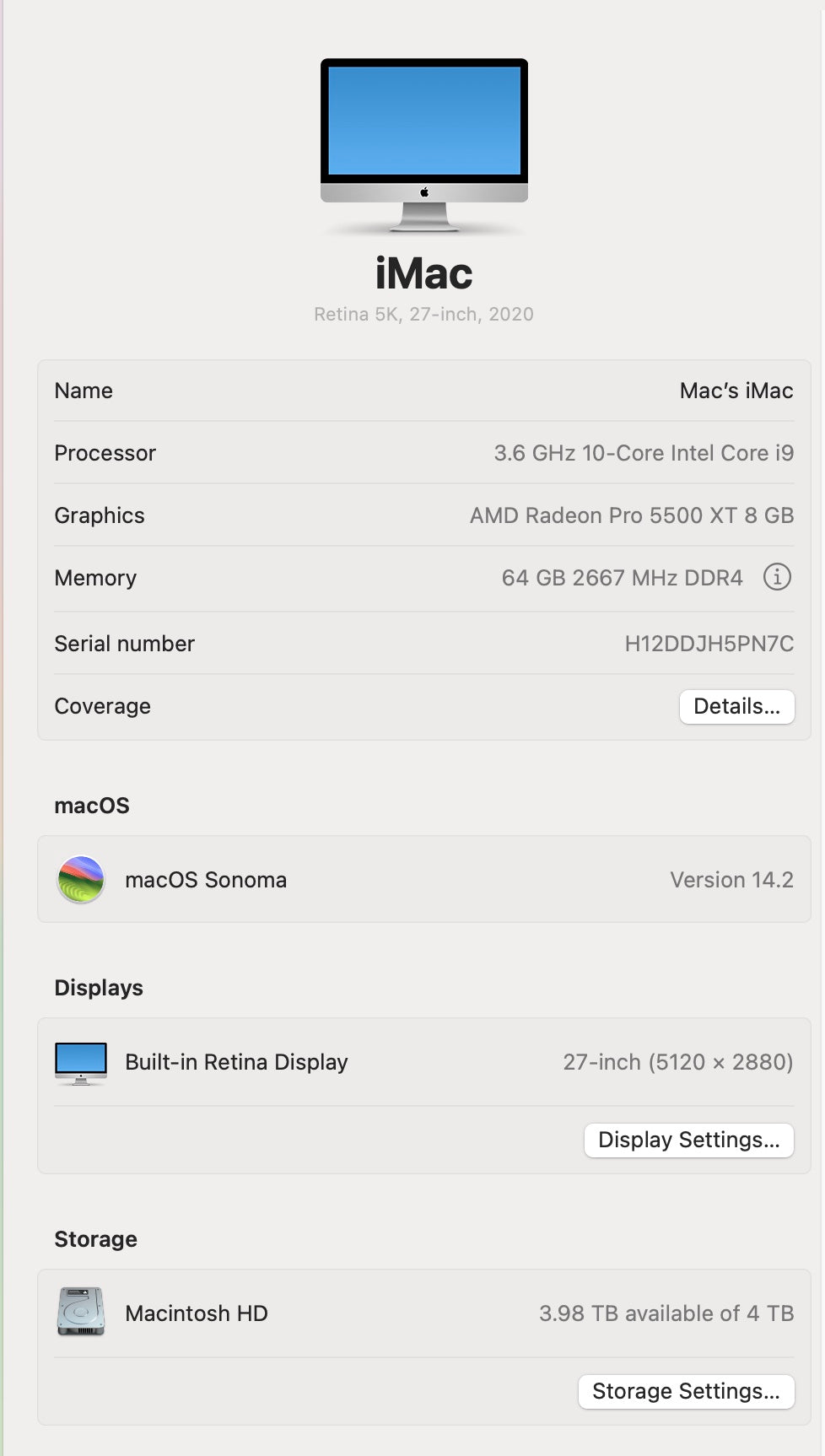This screenshot has height=1456, width=825.
Task: Open memory details via the info icon
Action: 776,577
